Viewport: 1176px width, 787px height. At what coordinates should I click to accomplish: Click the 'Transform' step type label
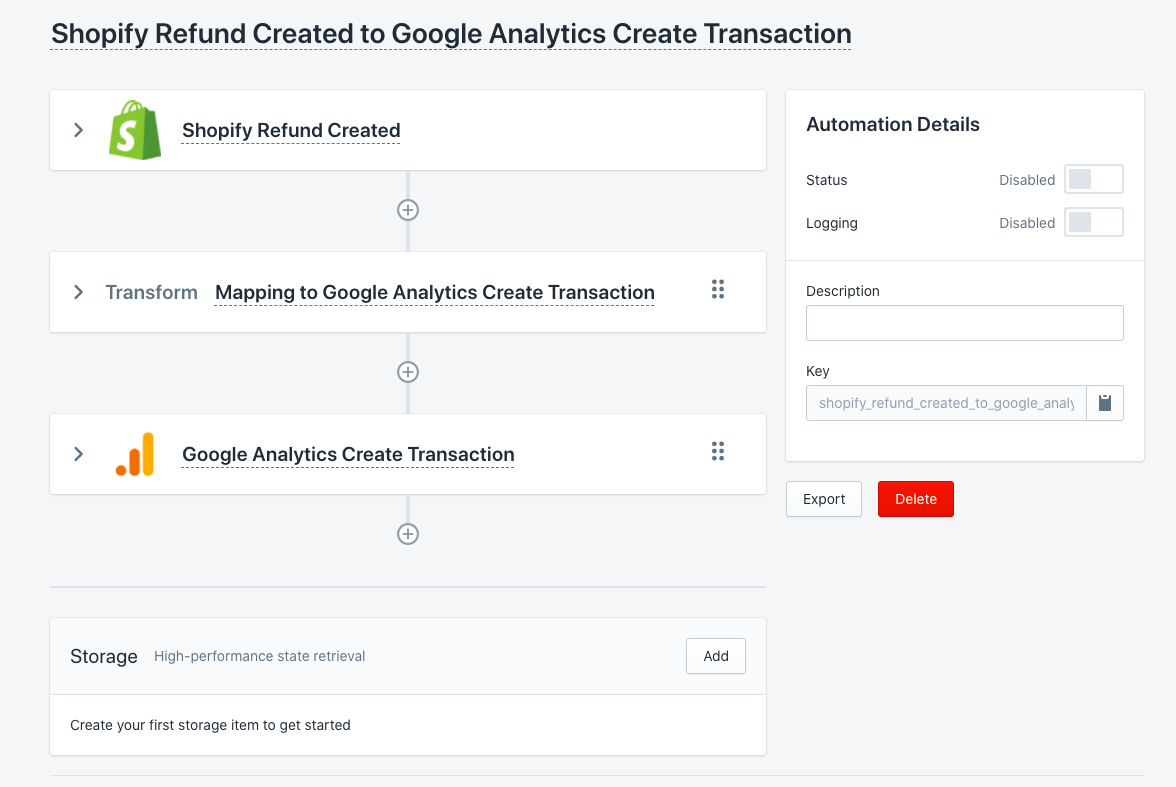click(152, 292)
